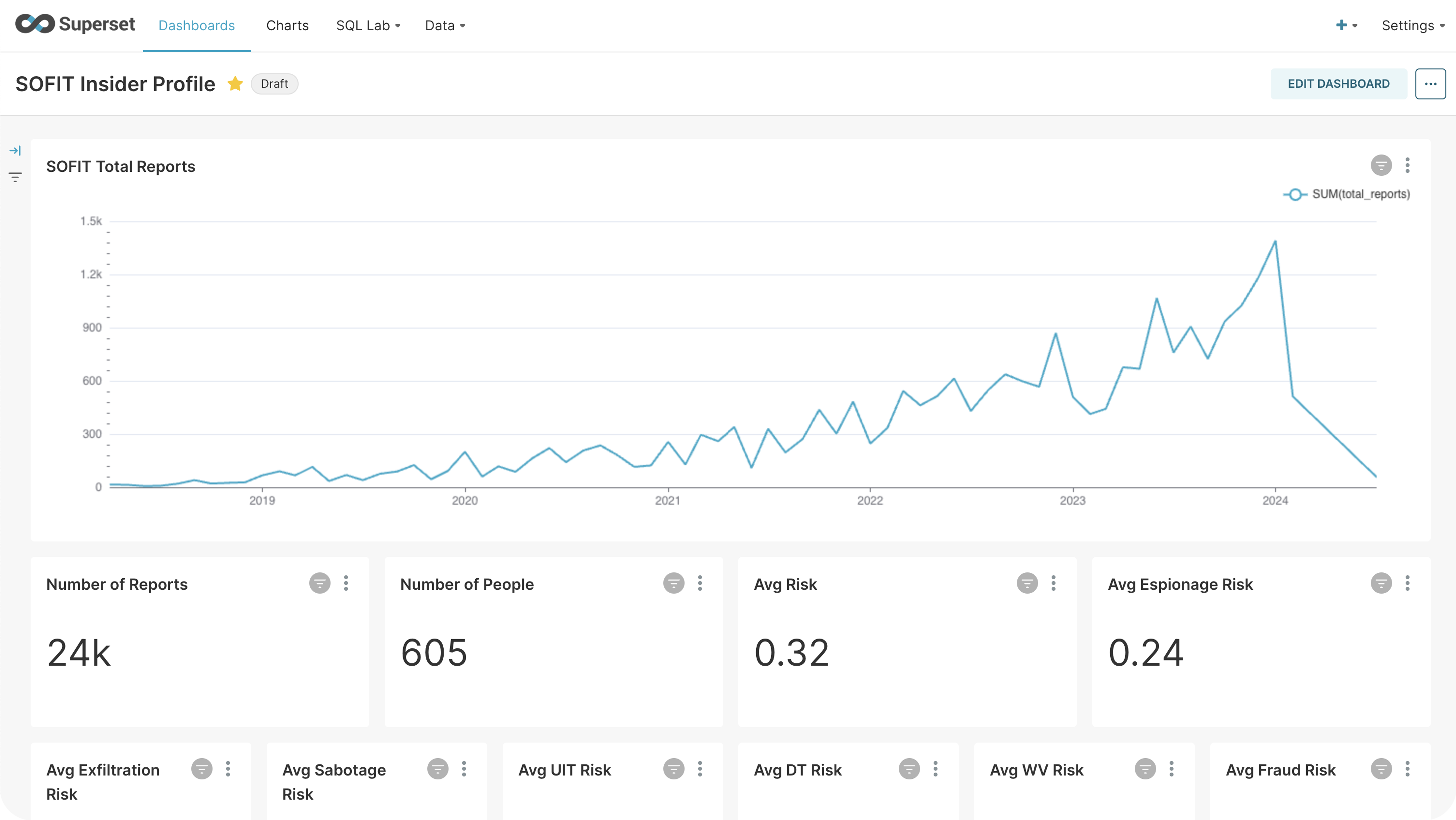Show applied filters on Avg DT Risk card
The width and height of the screenshot is (1456, 820).
pyautogui.click(x=909, y=769)
